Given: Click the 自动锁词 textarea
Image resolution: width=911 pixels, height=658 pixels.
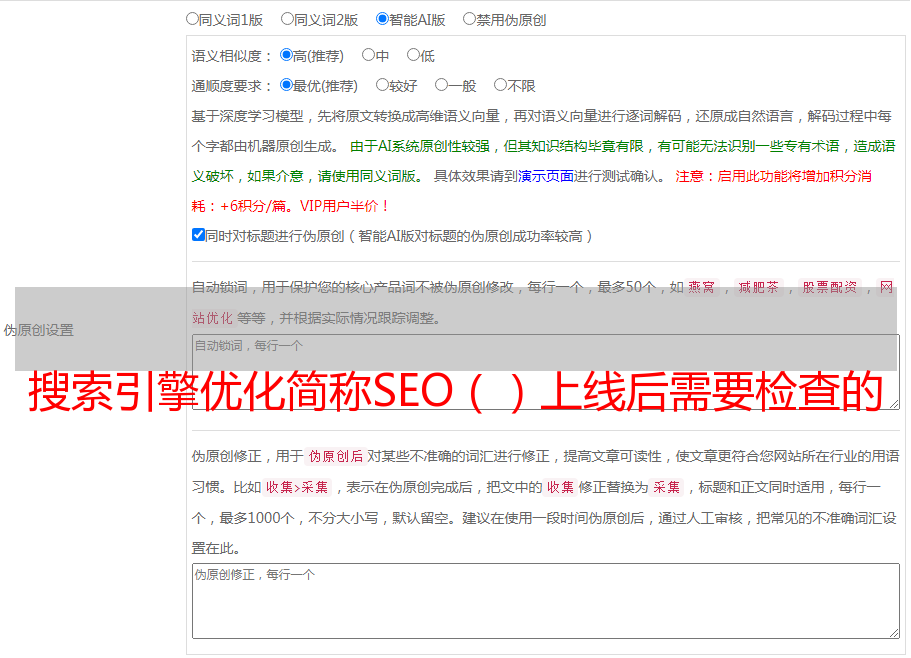Looking at the screenshot, I should tap(546, 372).
